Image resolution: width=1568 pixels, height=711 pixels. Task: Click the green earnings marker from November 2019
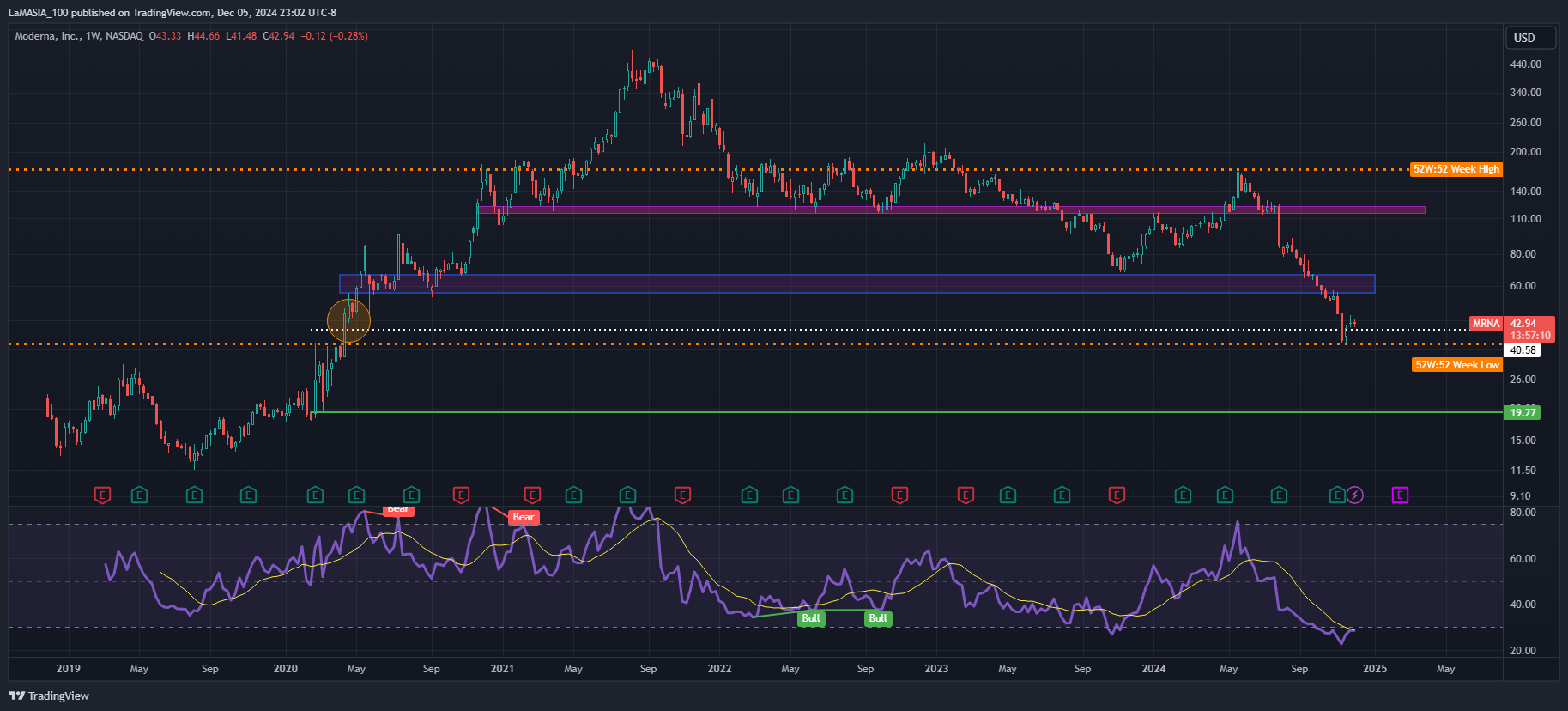click(x=248, y=495)
